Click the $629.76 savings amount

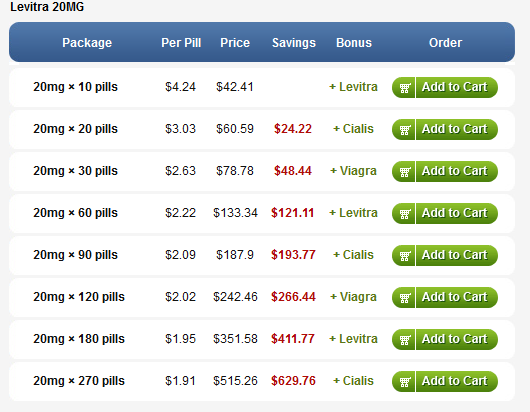[x=293, y=381]
